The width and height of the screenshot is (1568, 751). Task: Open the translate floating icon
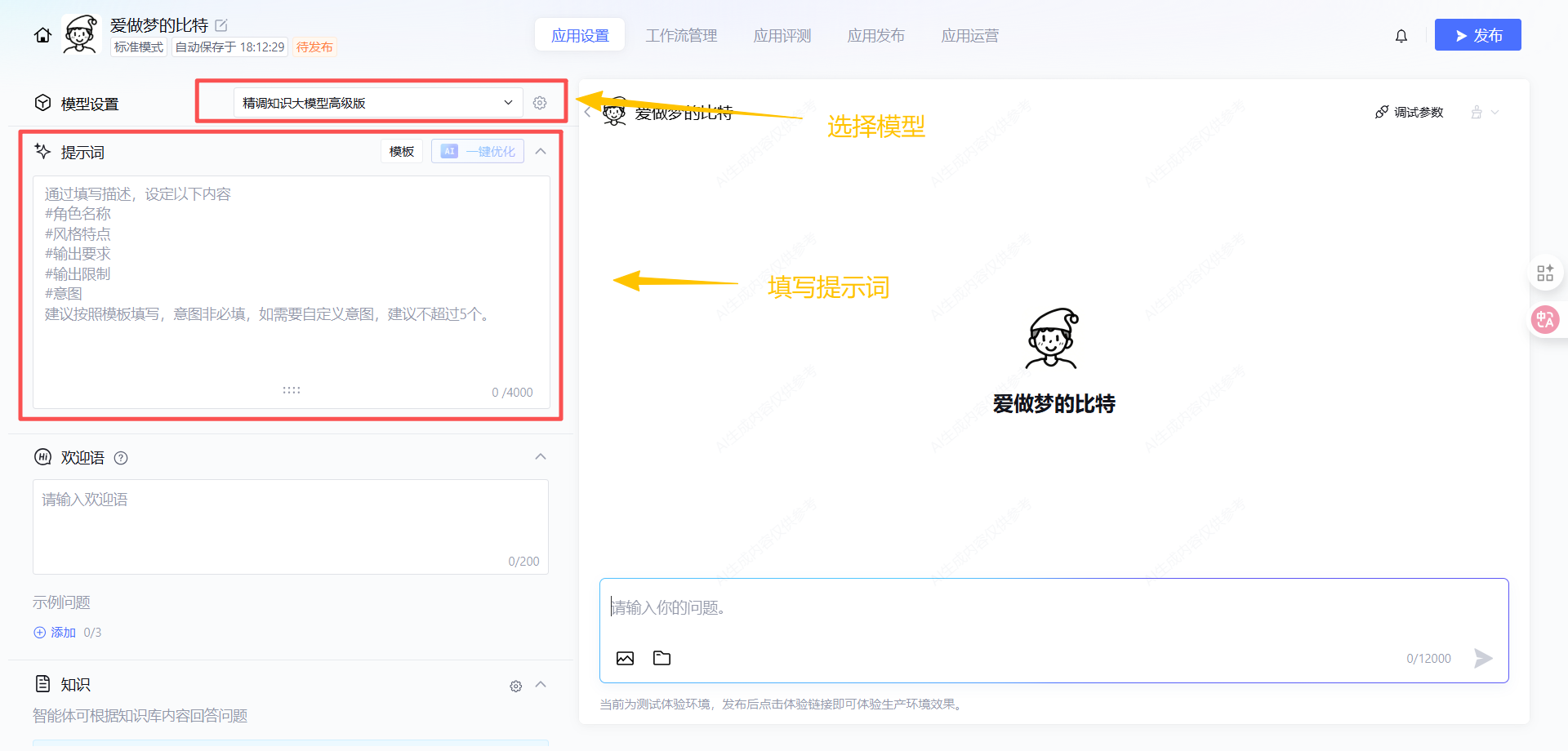coord(1544,319)
